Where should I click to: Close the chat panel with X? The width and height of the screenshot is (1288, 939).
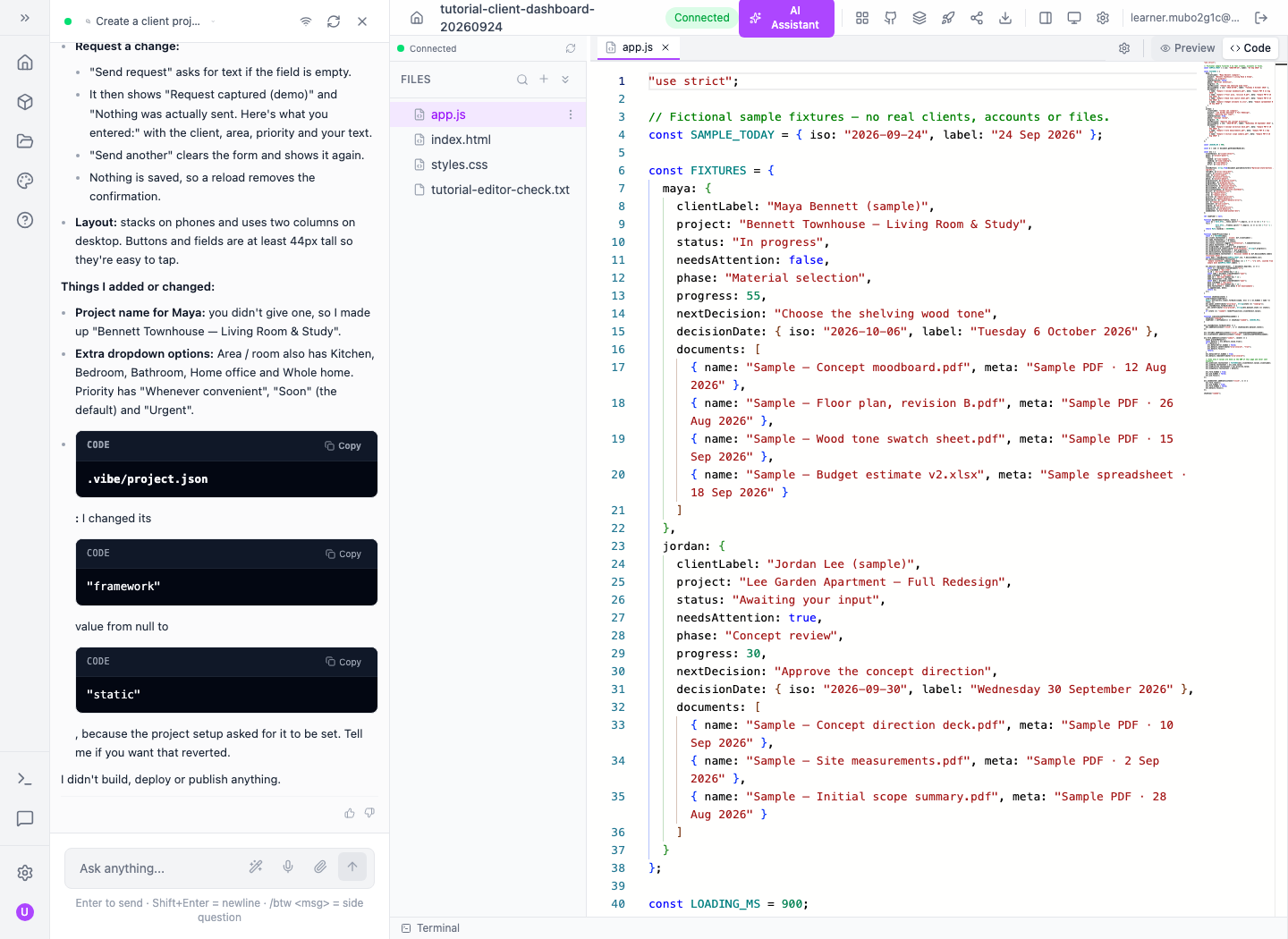pos(362,21)
